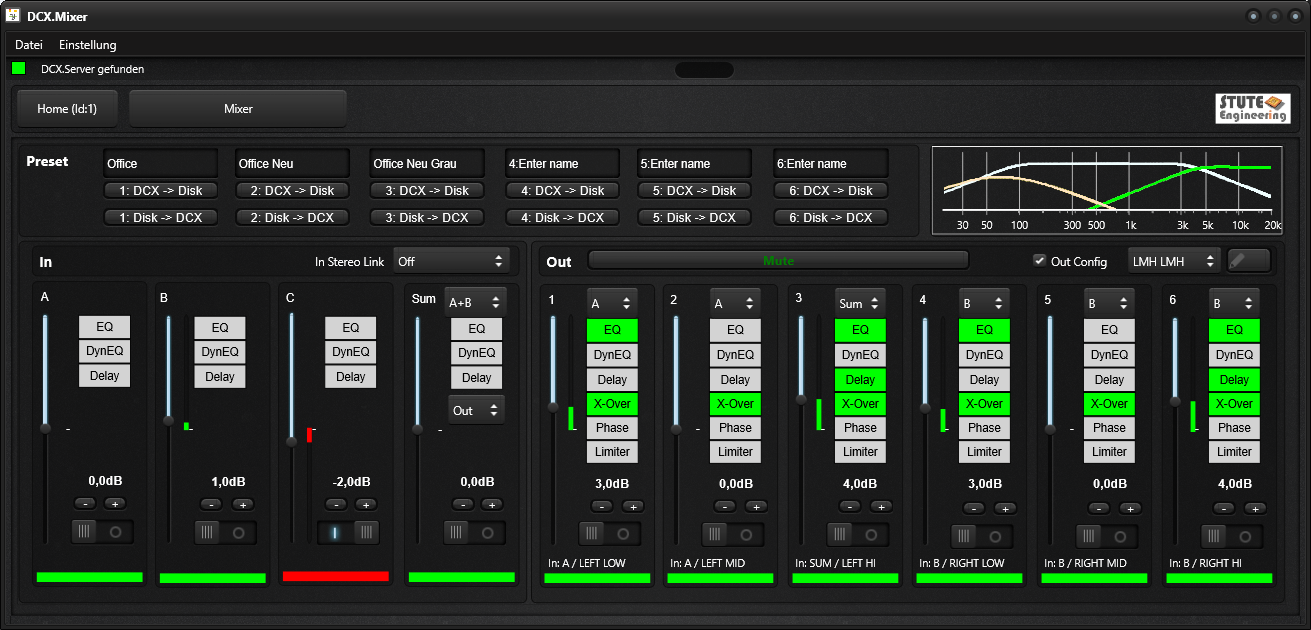
Task: Click input B volume fader handle
Action: pyautogui.click(x=169, y=420)
